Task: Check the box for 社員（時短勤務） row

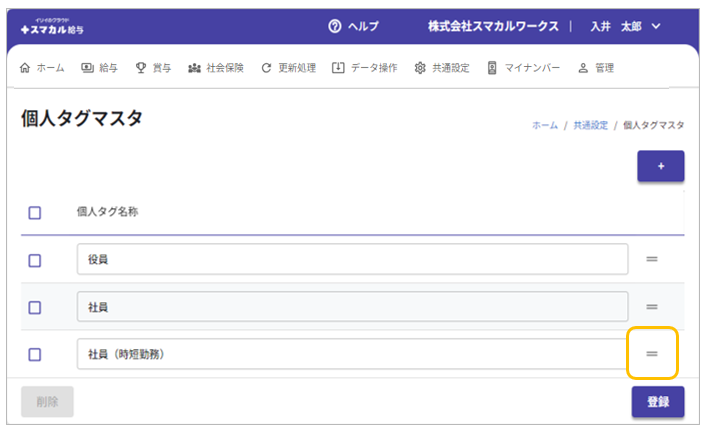Action: pos(35,354)
